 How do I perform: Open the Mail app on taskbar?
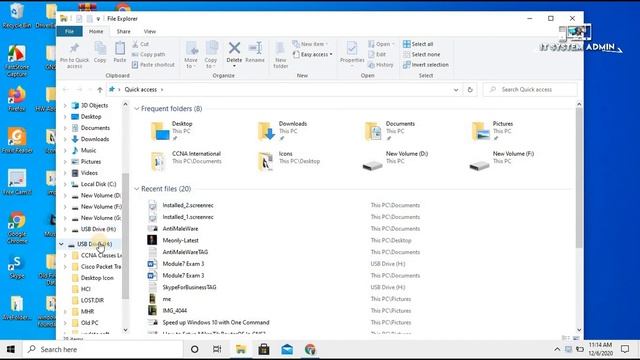(287, 349)
